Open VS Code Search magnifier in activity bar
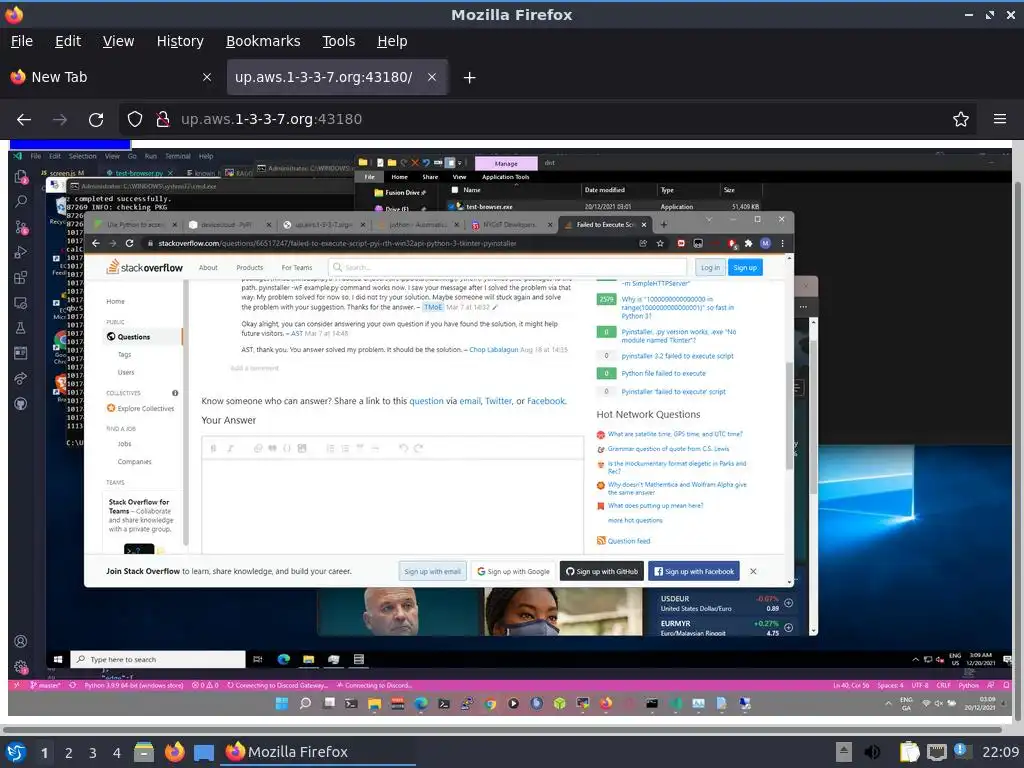The height and width of the screenshot is (768, 1024). coord(21,201)
